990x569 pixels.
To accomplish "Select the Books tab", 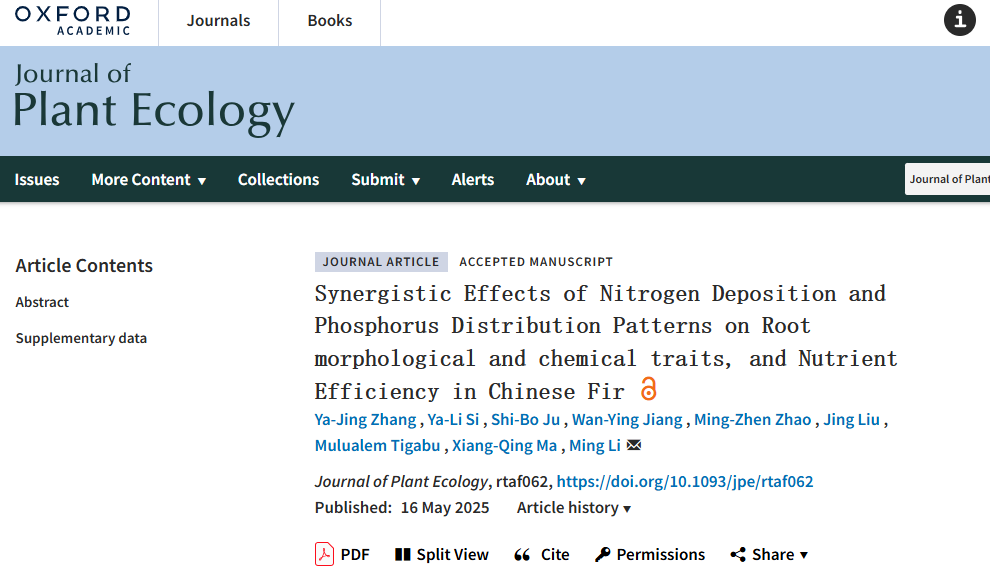I will pyautogui.click(x=329, y=21).
